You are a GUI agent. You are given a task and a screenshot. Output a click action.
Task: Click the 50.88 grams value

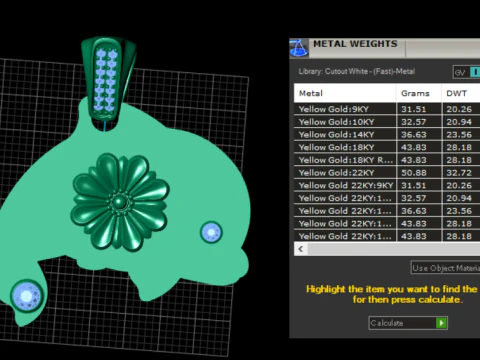[414, 173]
